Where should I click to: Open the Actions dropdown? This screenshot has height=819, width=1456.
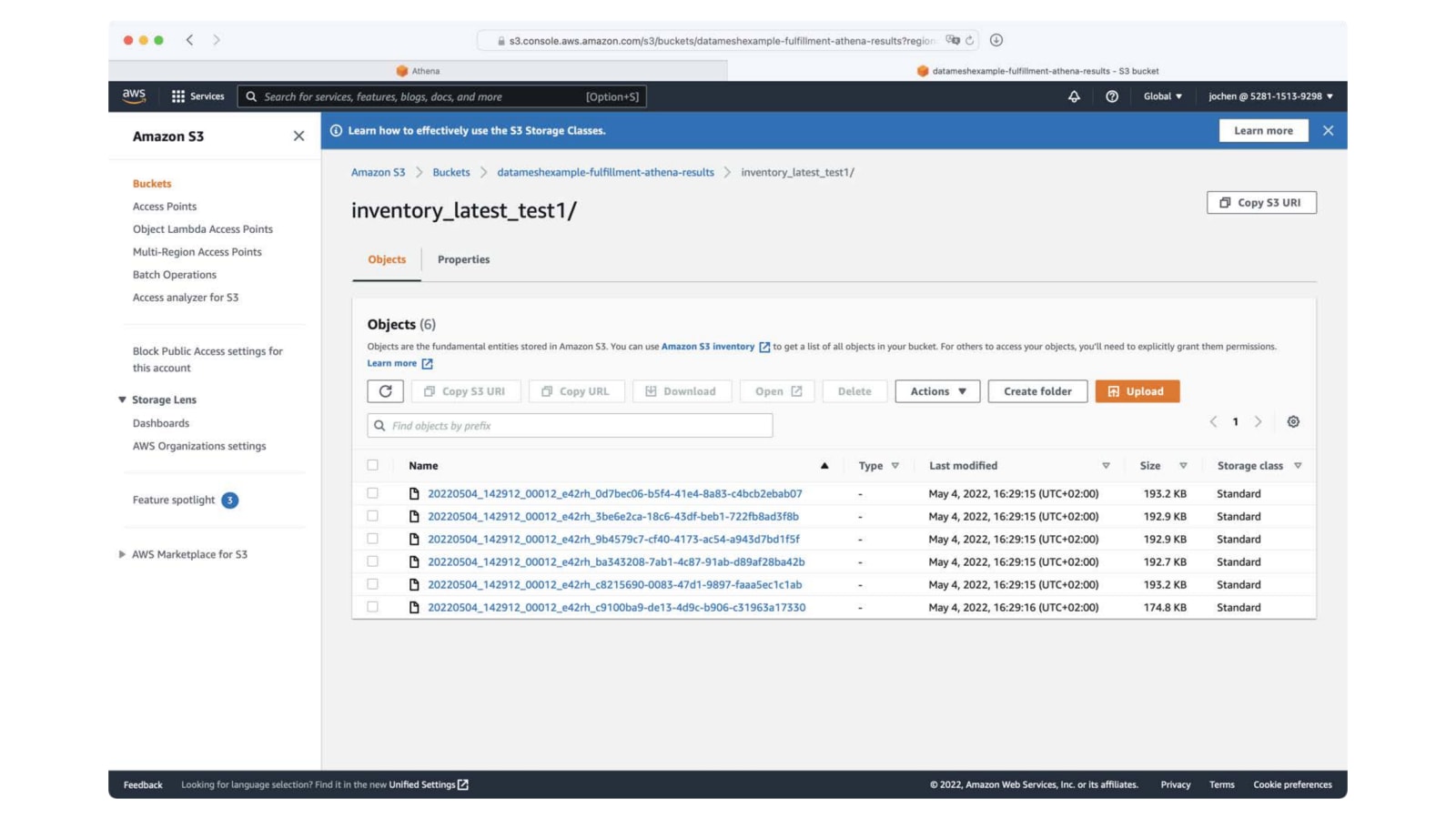937,391
